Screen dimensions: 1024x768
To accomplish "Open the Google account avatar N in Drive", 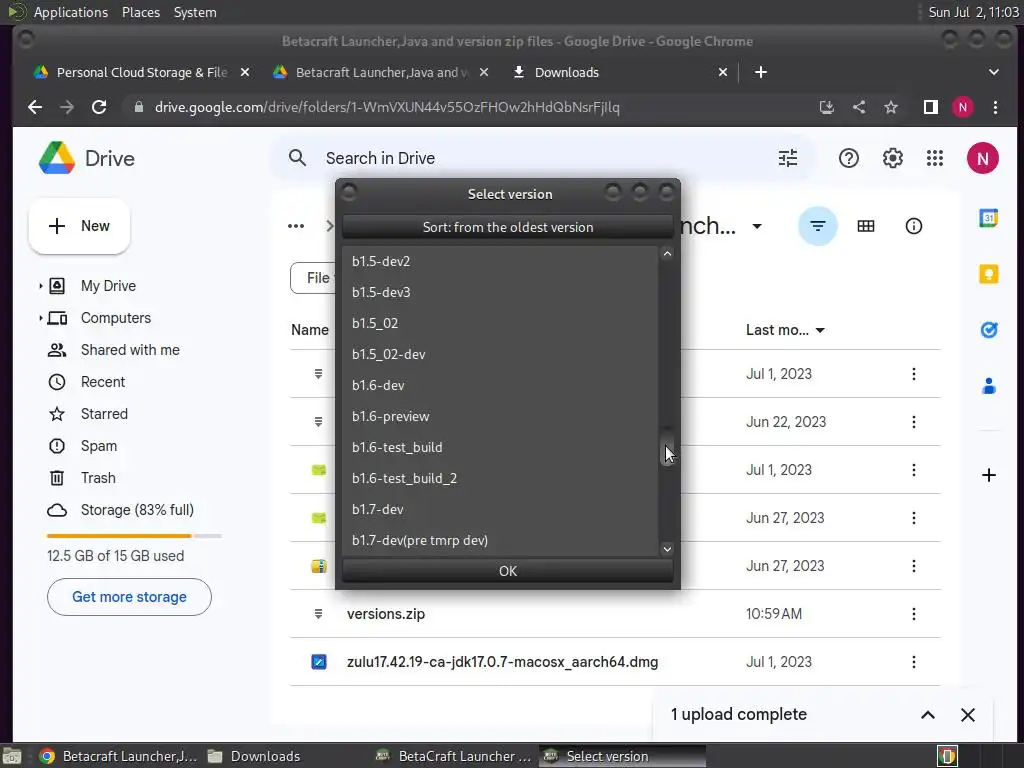I will pos(982,158).
